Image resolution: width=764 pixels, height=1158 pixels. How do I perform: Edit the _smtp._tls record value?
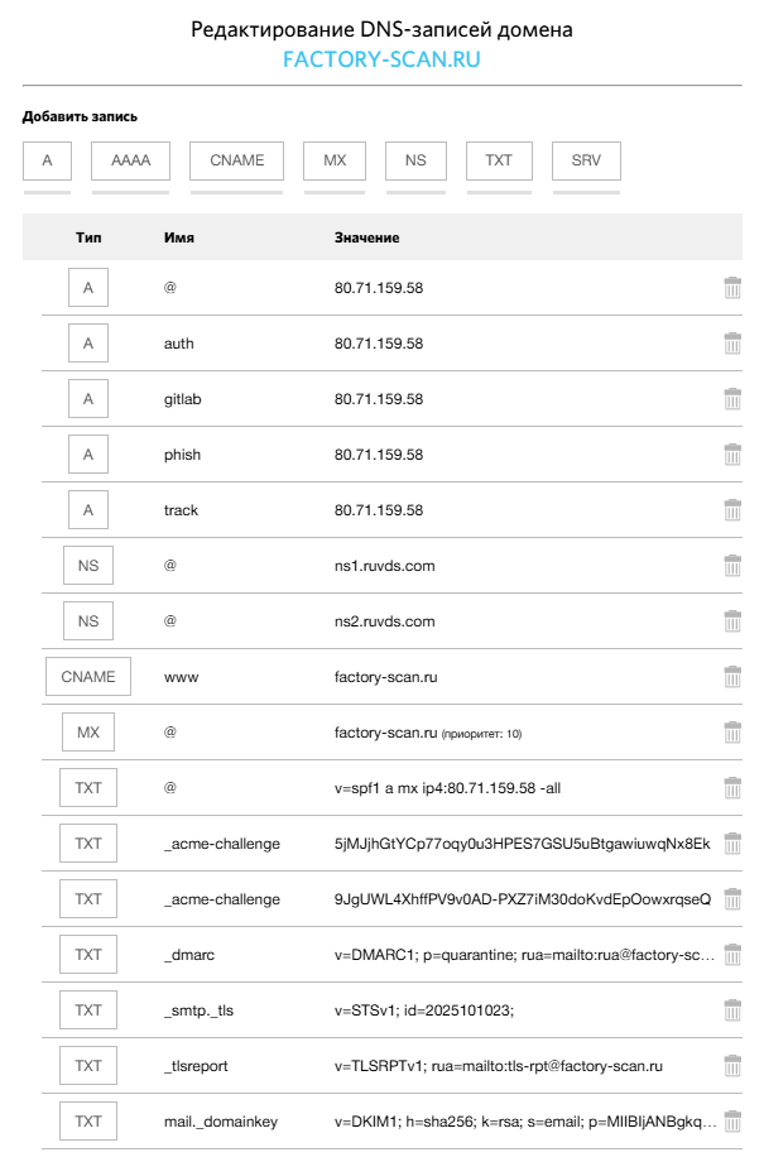[x=424, y=1010]
